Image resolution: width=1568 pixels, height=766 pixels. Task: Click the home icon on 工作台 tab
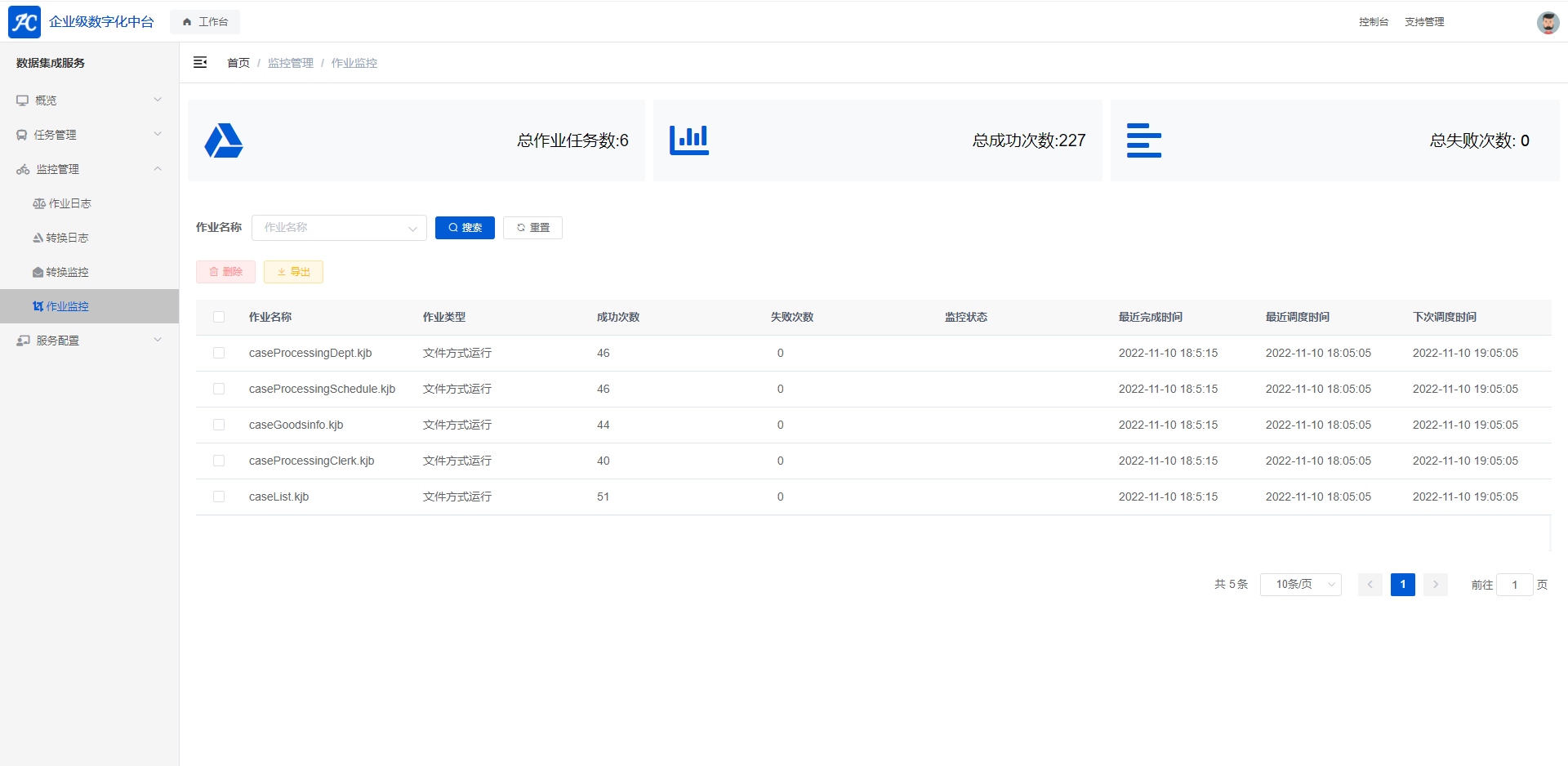187,22
